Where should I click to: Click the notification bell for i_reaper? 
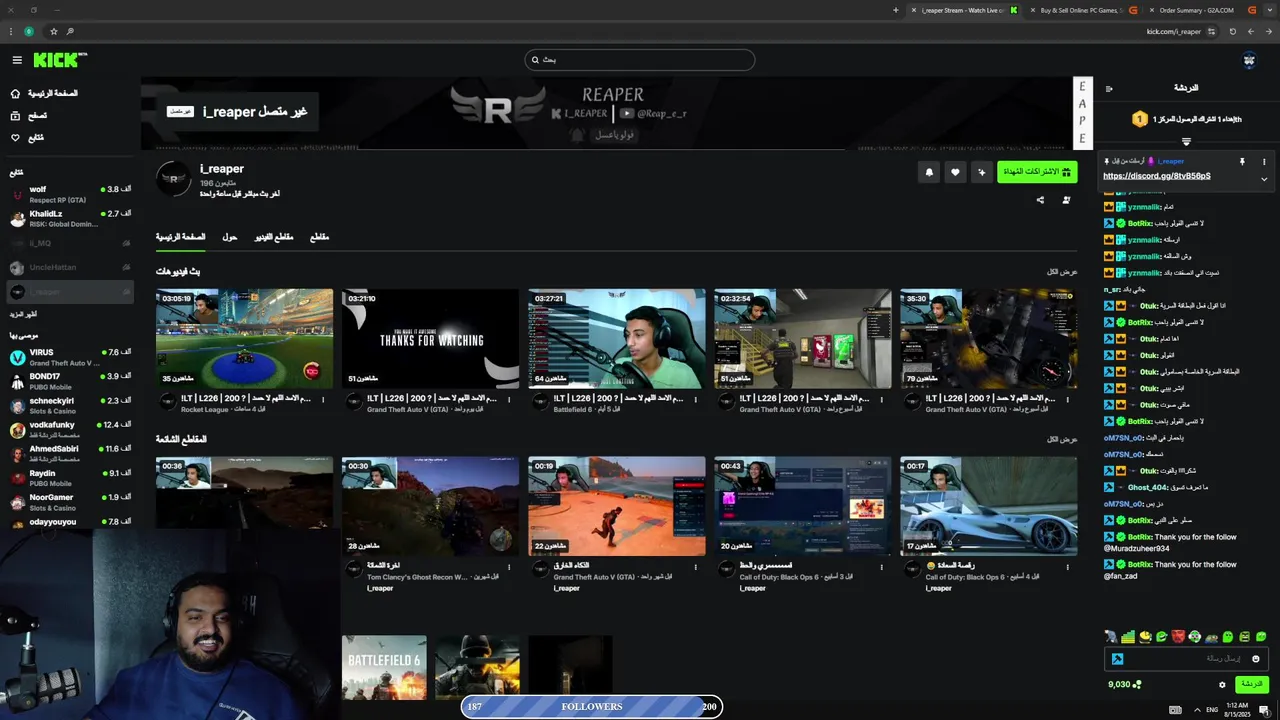point(929,172)
